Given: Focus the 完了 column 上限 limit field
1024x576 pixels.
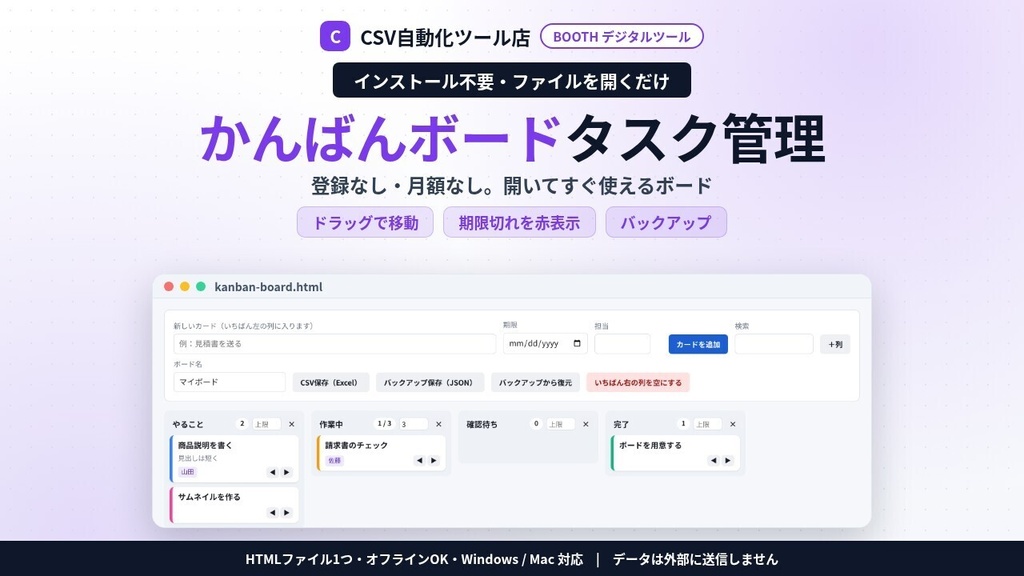Looking at the screenshot, I should click(707, 424).
